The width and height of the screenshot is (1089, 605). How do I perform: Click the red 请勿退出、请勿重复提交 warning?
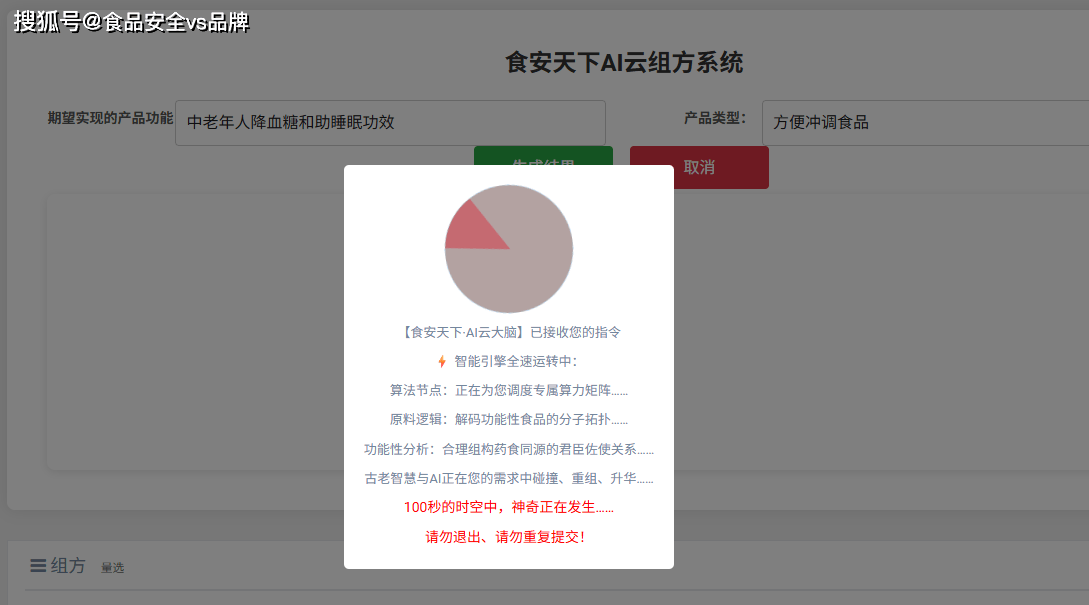point(506,537)
